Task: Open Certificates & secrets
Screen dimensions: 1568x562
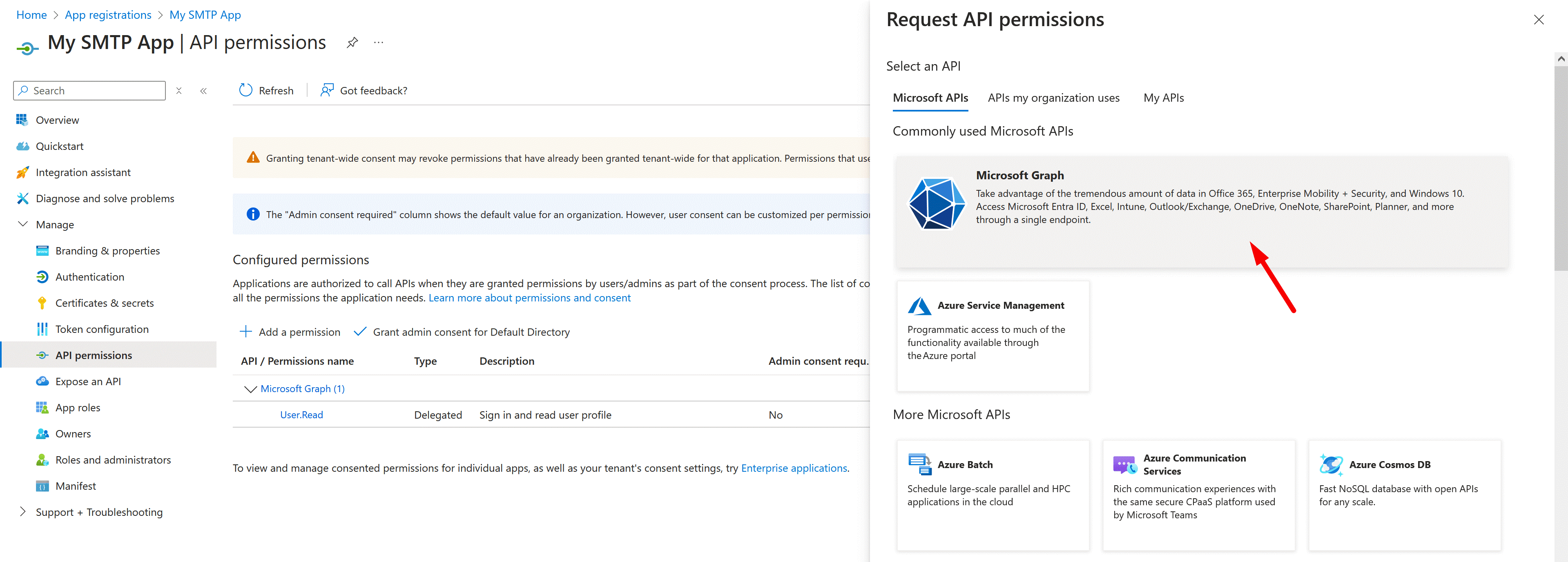Action: click(x=104, y=303)
